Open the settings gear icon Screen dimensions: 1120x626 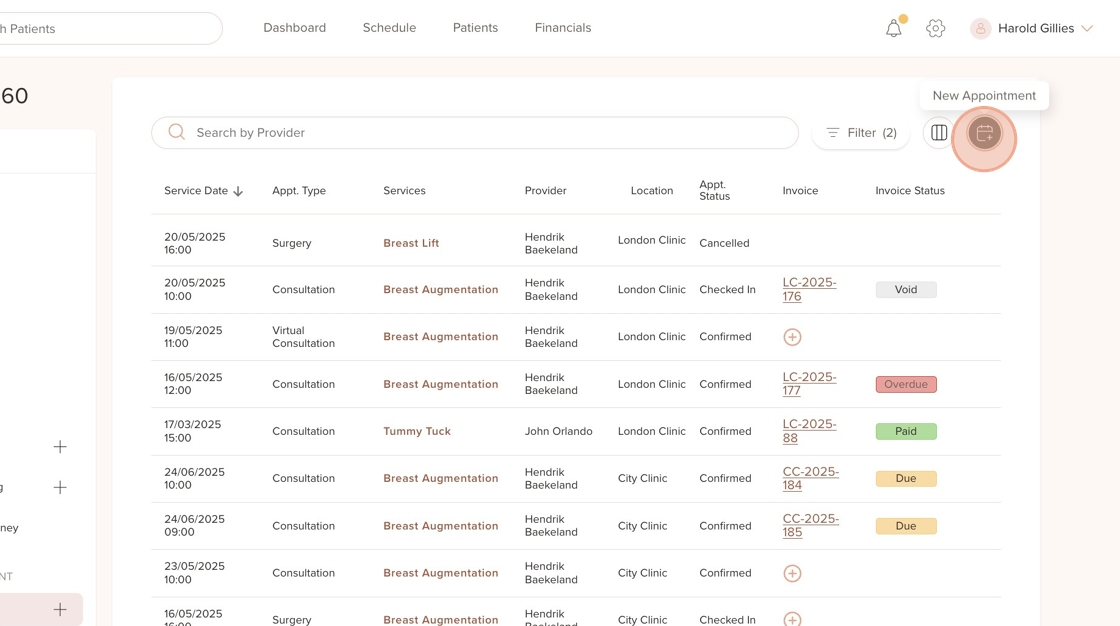[x=935, y=29]
